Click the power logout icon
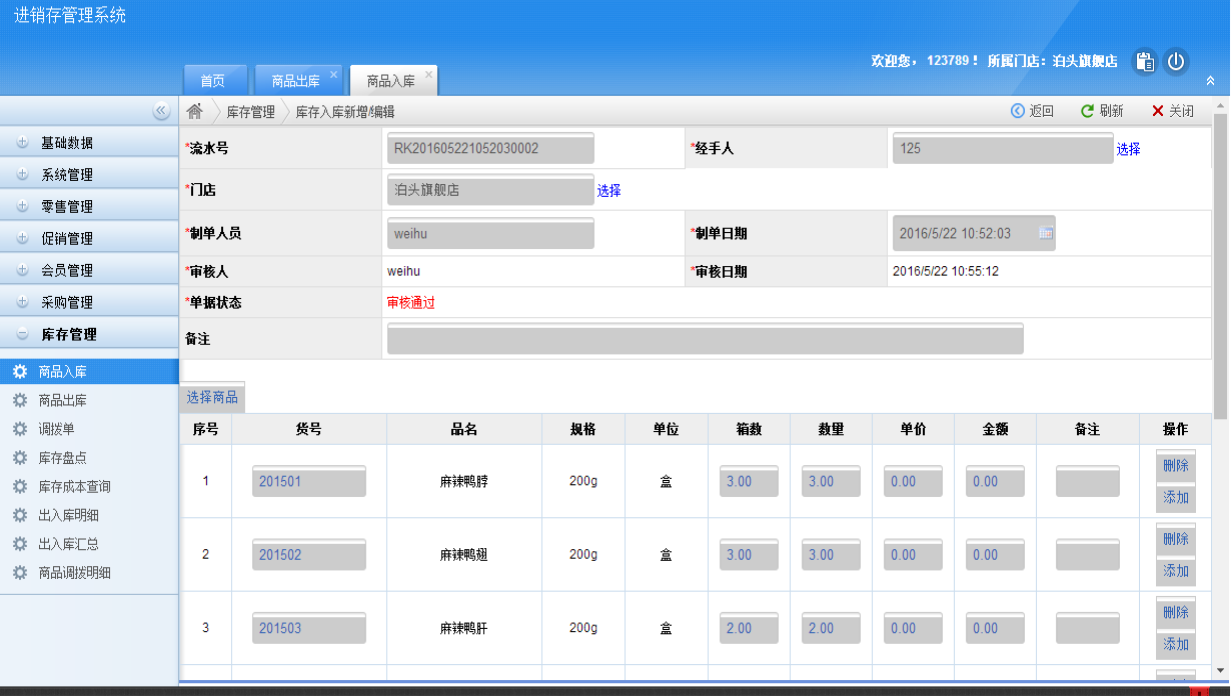The width and height of the screenshot is (1232, 696). click(x=1176, y=61)
